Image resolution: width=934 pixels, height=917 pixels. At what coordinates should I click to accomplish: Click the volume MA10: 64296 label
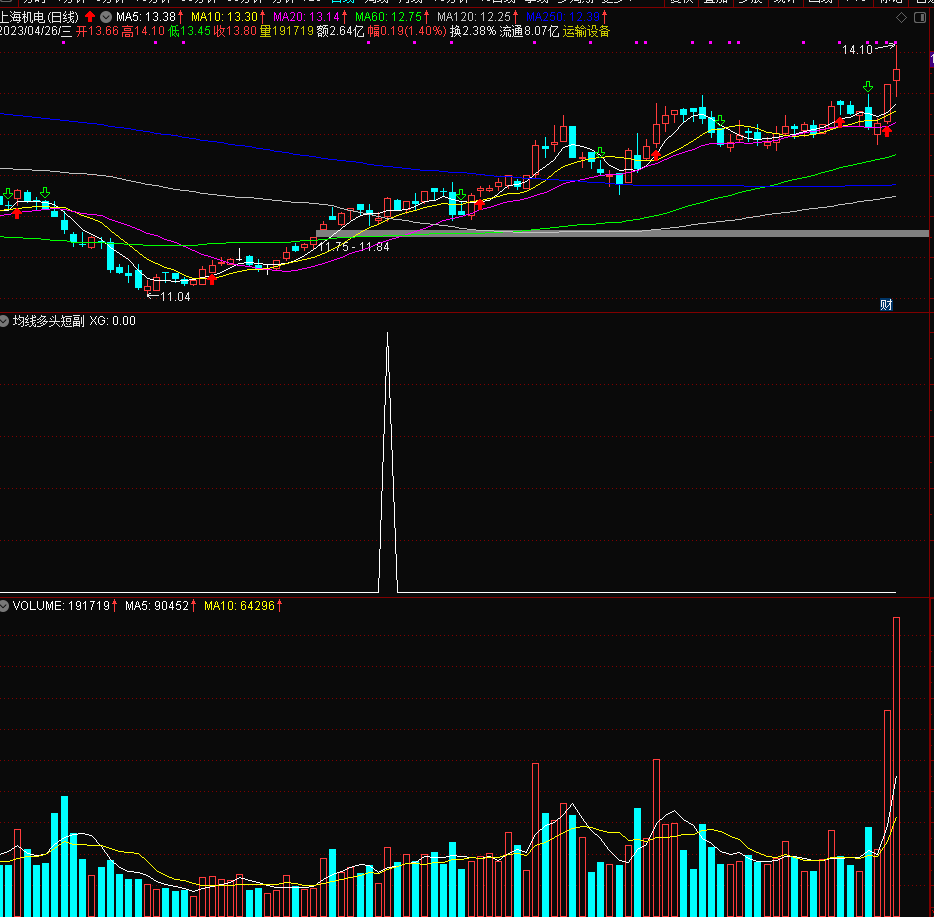[x=239, y=606]
